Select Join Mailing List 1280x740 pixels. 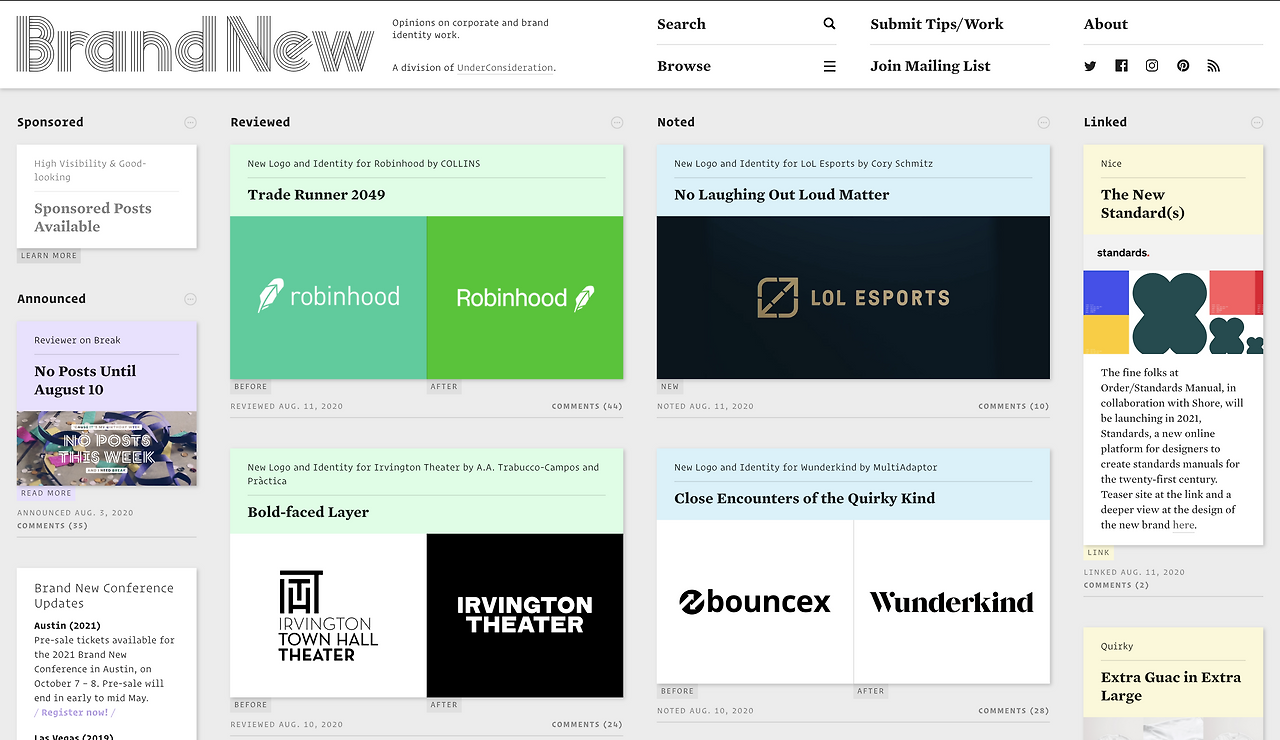tap(930, 66)
